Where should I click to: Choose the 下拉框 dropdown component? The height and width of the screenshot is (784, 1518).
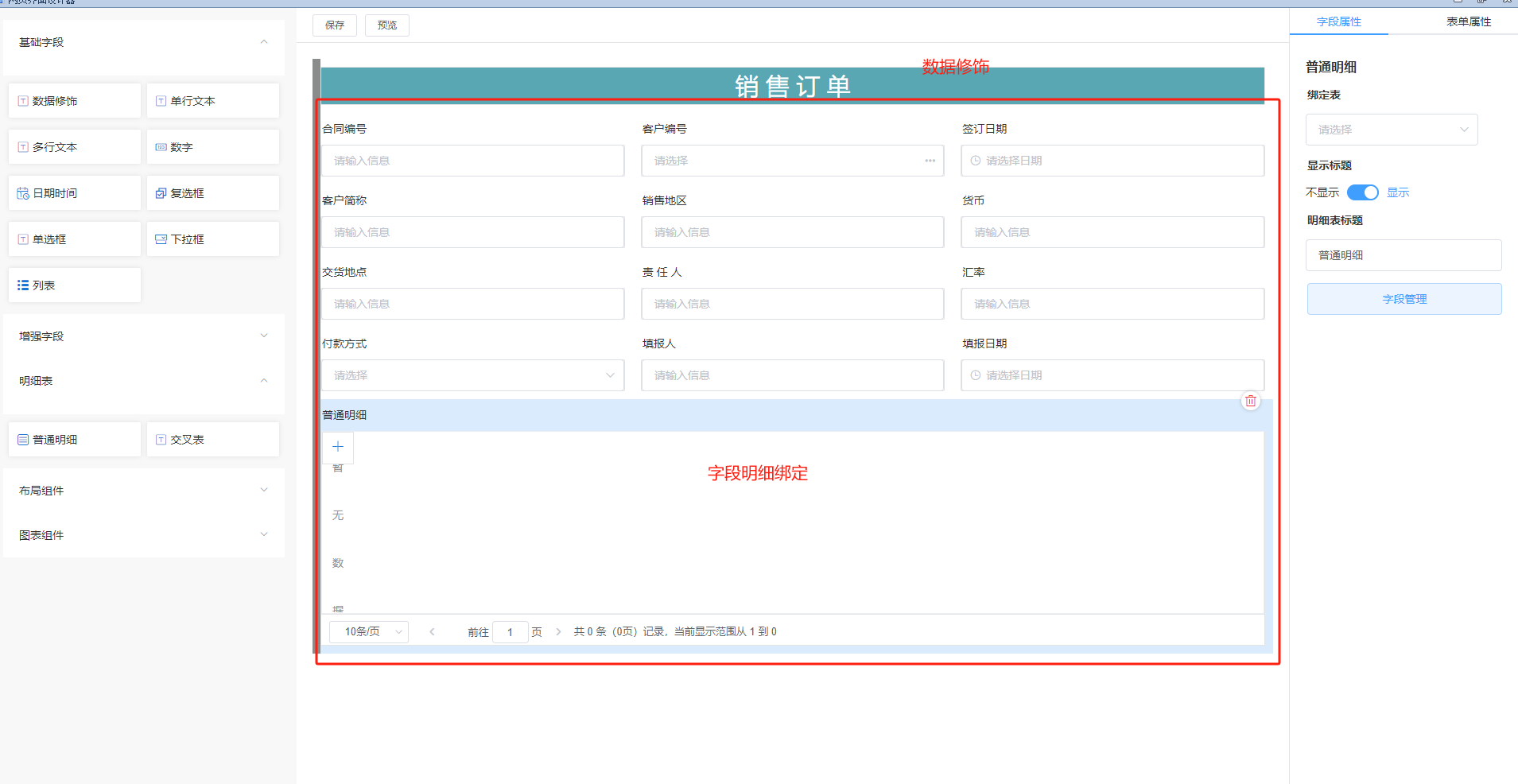click(212, 239)
